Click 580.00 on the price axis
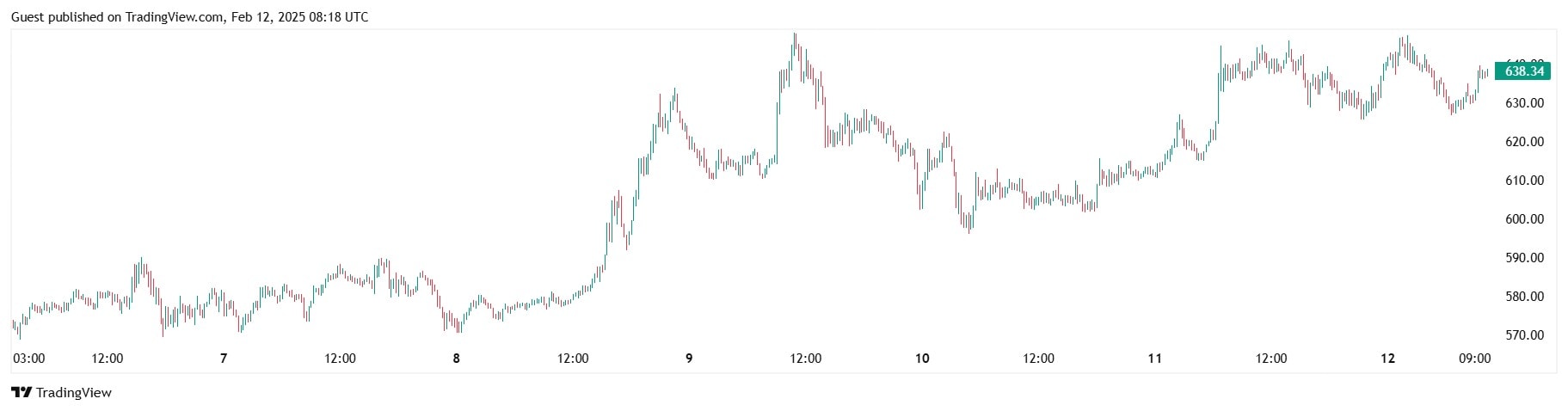The width and height of the screenshot is (1568, 411). tap(1524, 297)
